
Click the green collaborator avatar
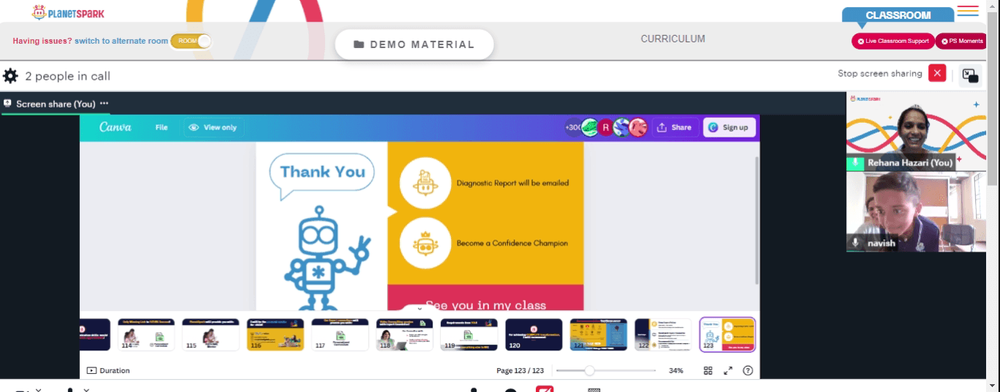[x=589, y=127]
